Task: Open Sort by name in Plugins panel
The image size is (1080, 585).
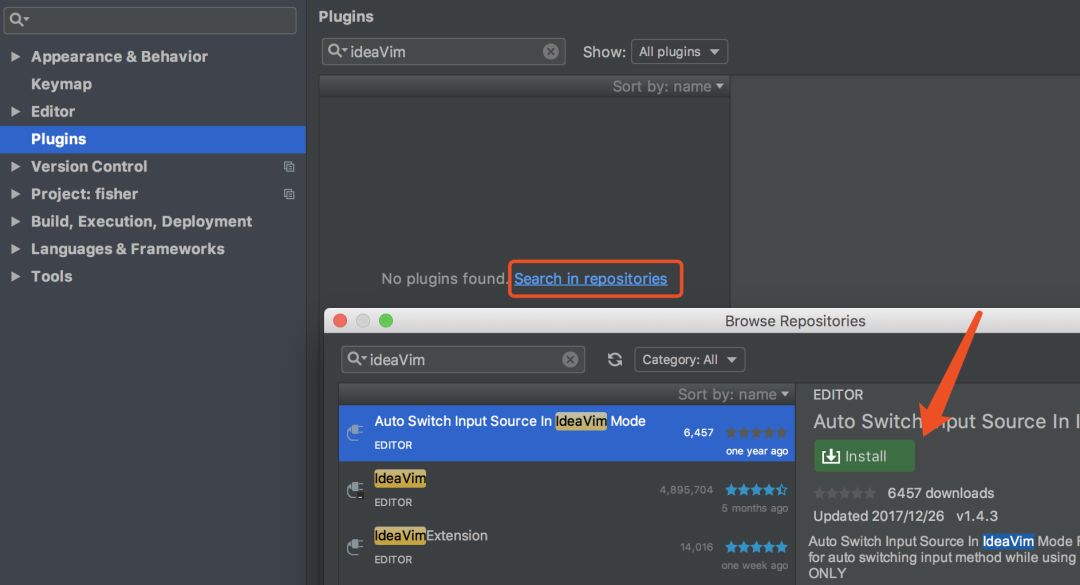Action: (668, 87)
